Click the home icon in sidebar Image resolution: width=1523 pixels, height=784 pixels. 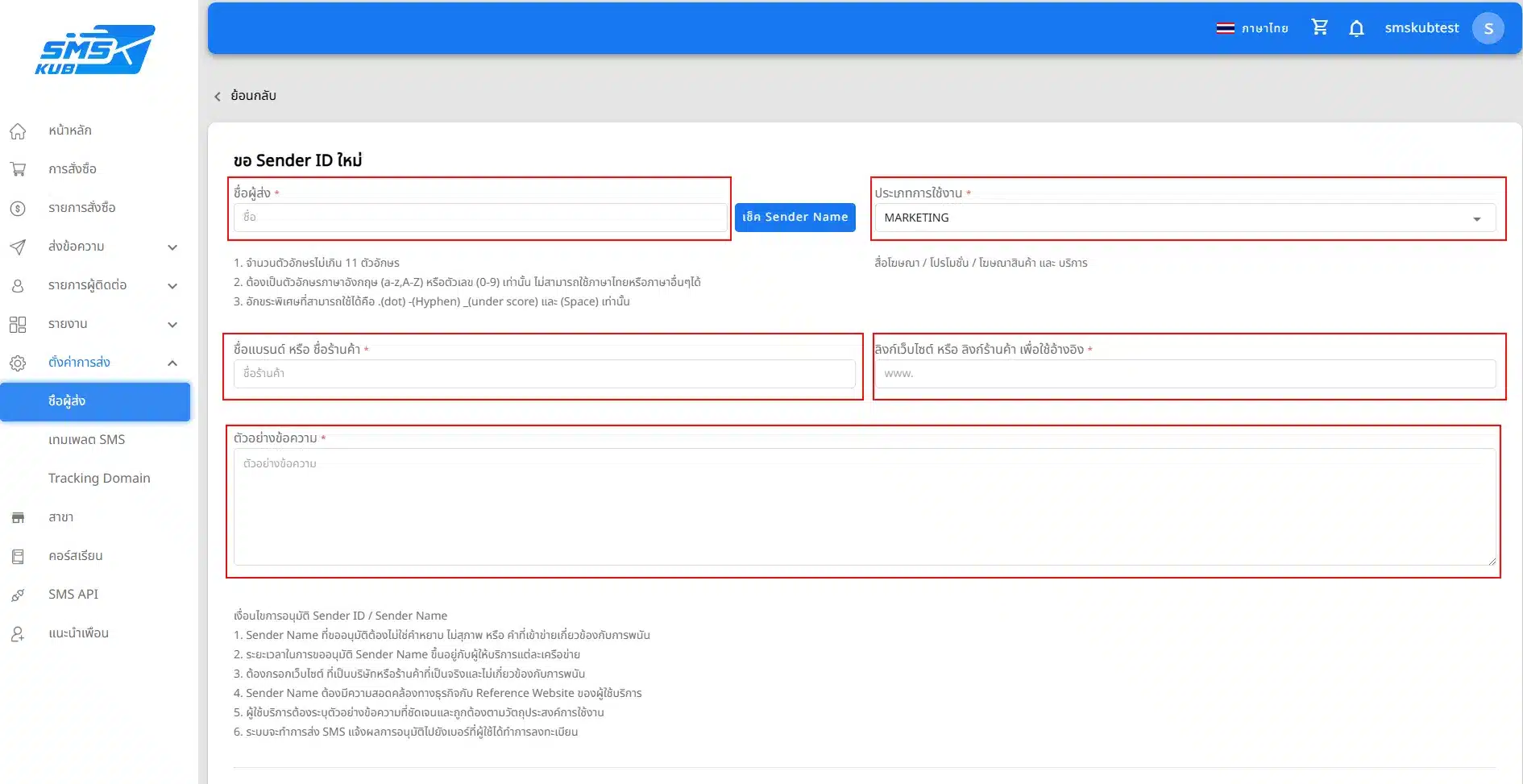coord(18,131)
